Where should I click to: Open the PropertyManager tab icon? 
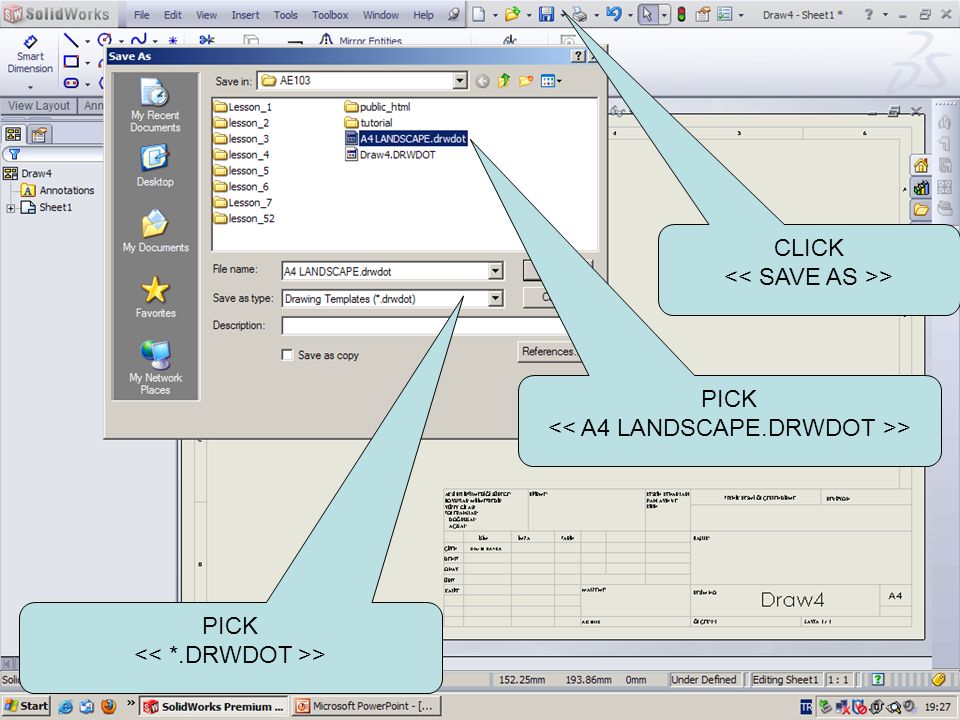pyautogui.click(x=39, y=134)
